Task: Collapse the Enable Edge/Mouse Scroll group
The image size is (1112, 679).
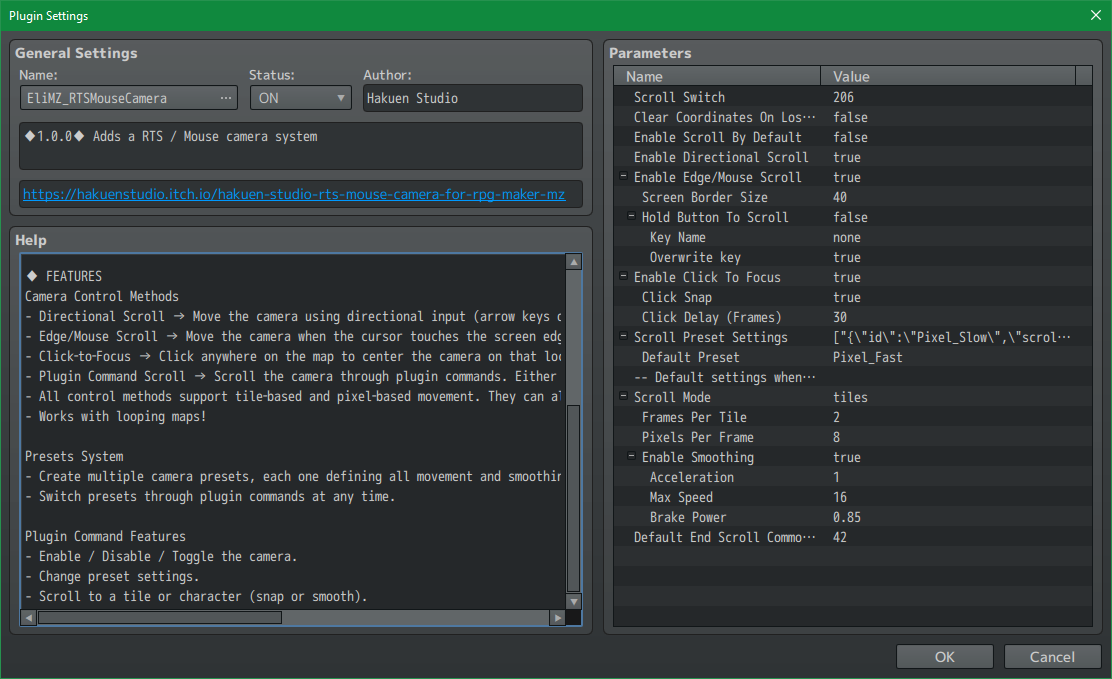Action: point(624,177)
